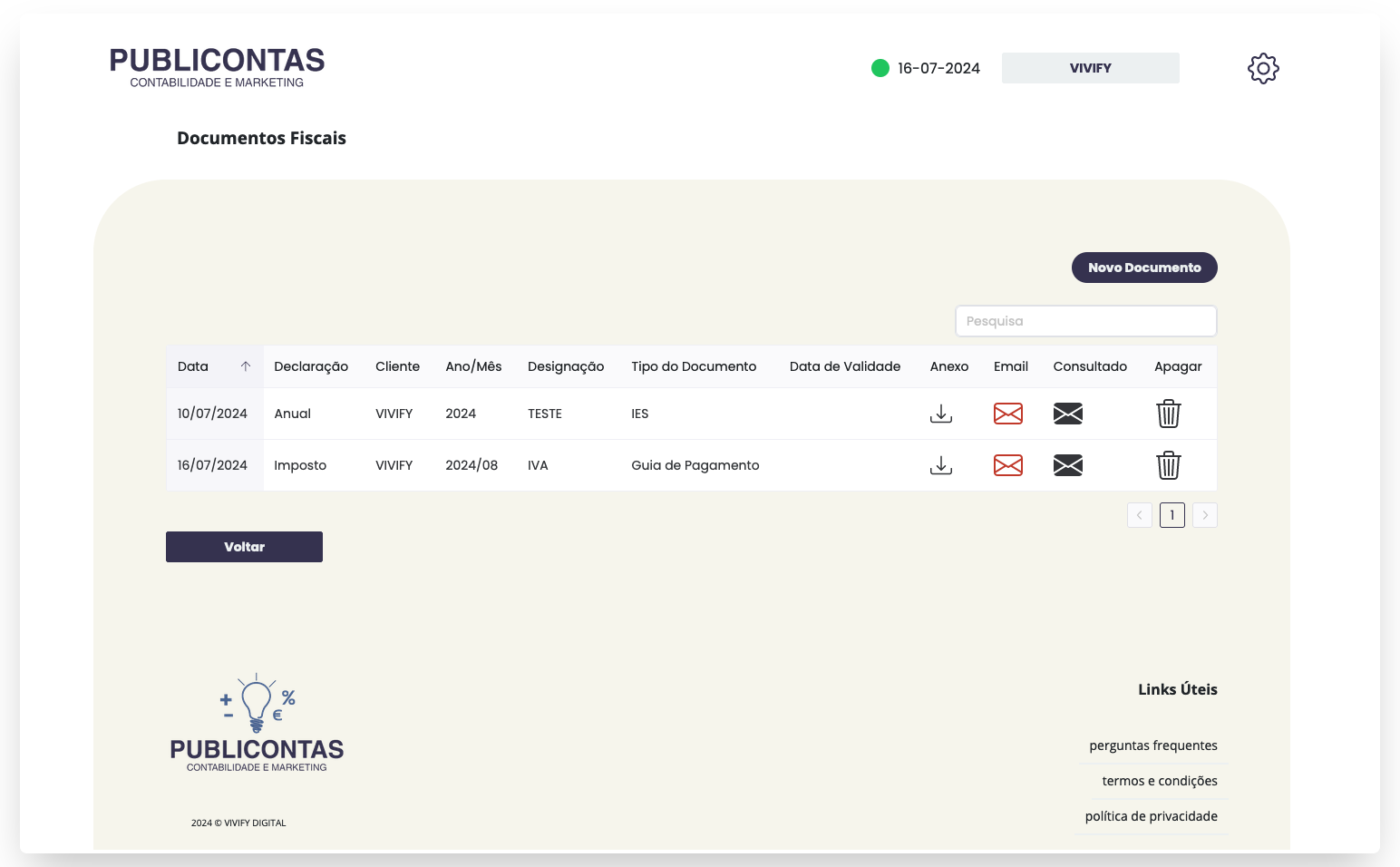This screenshot has width=1400, height=867.
Task: Send email for the IVA document
Action: pyautogui.click(x=1007, y=465)
